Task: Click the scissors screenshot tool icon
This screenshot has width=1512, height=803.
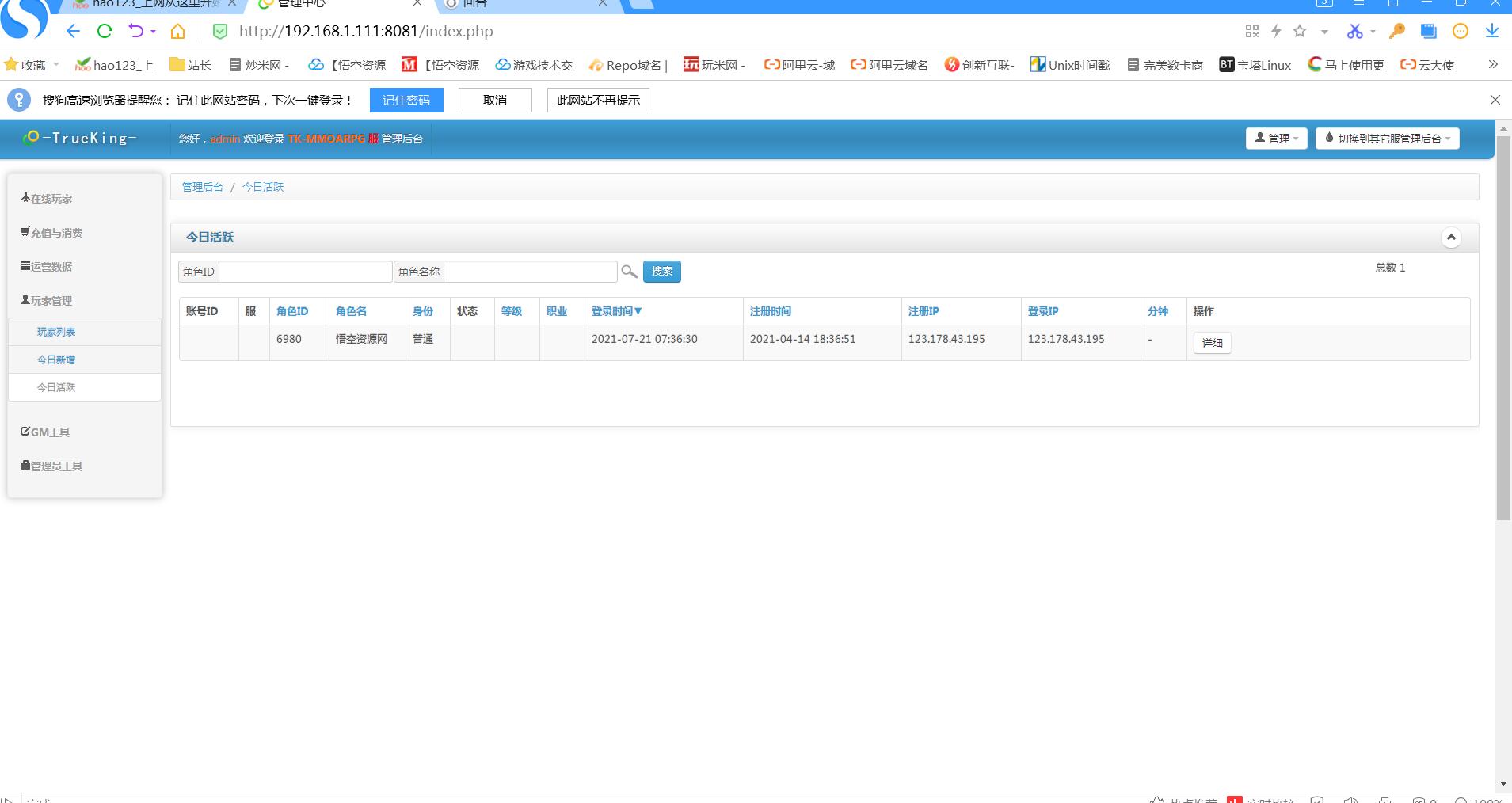Action: point(1354,31)
